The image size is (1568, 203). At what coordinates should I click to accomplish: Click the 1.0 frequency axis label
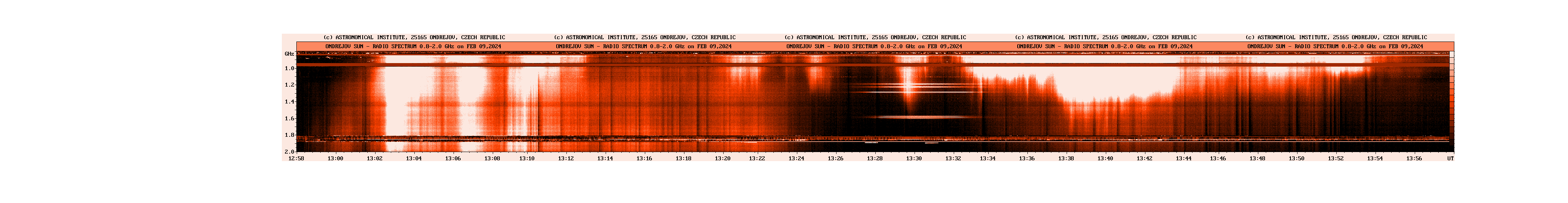click(x=289, y=69)
